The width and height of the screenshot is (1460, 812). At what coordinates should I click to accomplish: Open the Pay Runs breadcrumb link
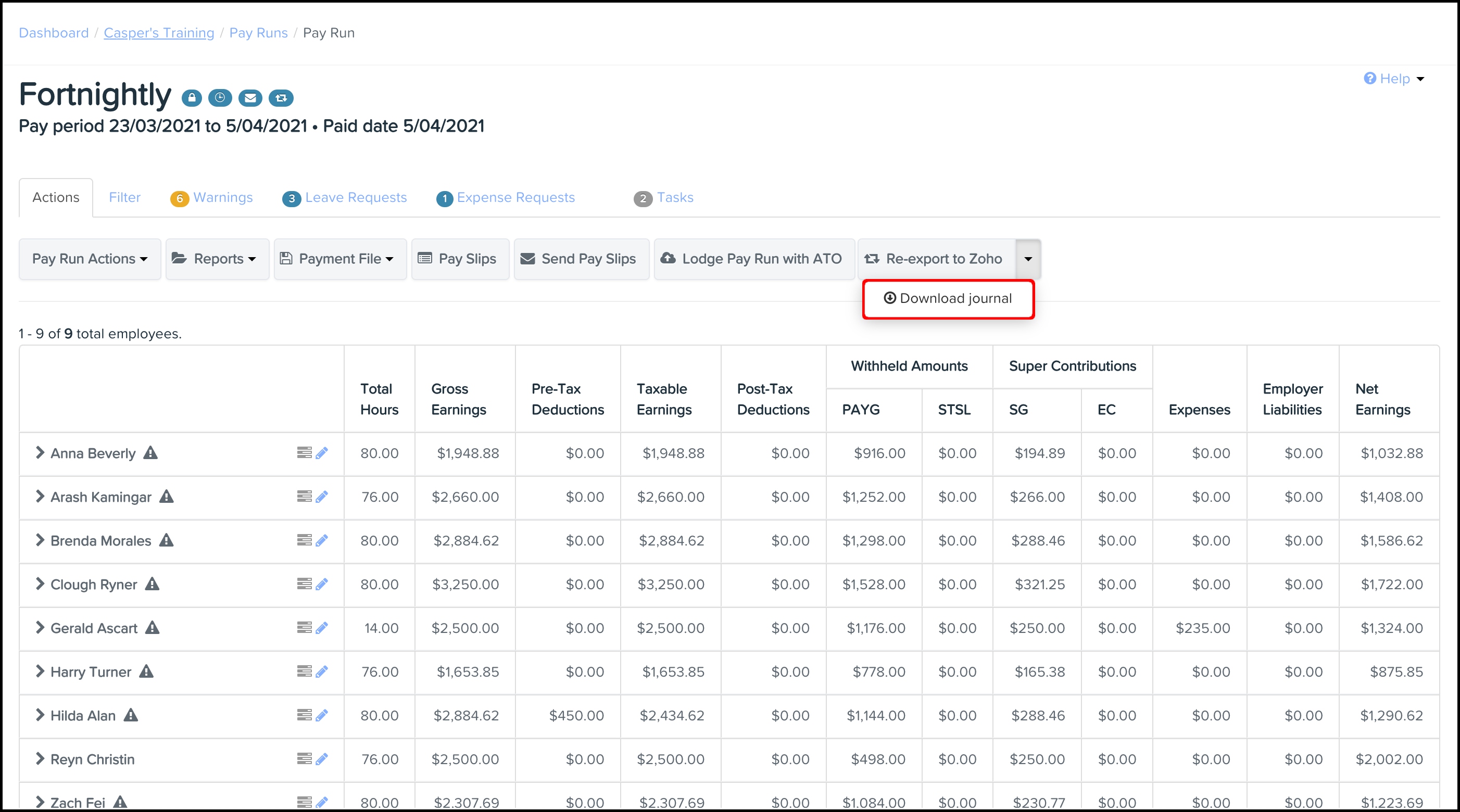click(x=258, y=33)
